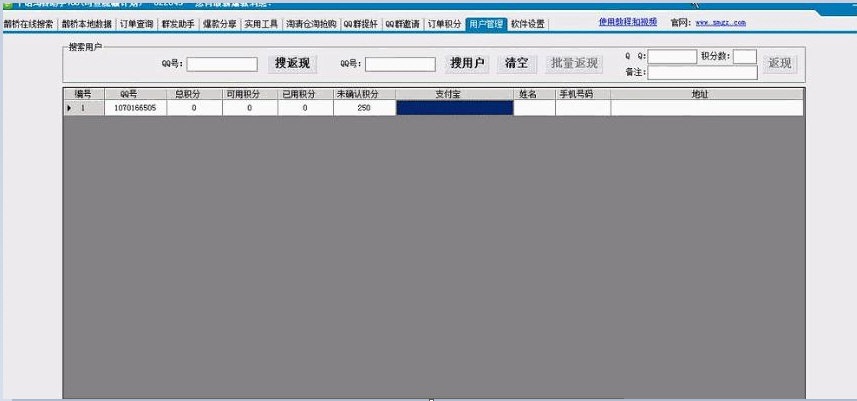The height and width of the screenshot is (401, 857).
Task: Click the 搜用户 button
Action: 467,64
